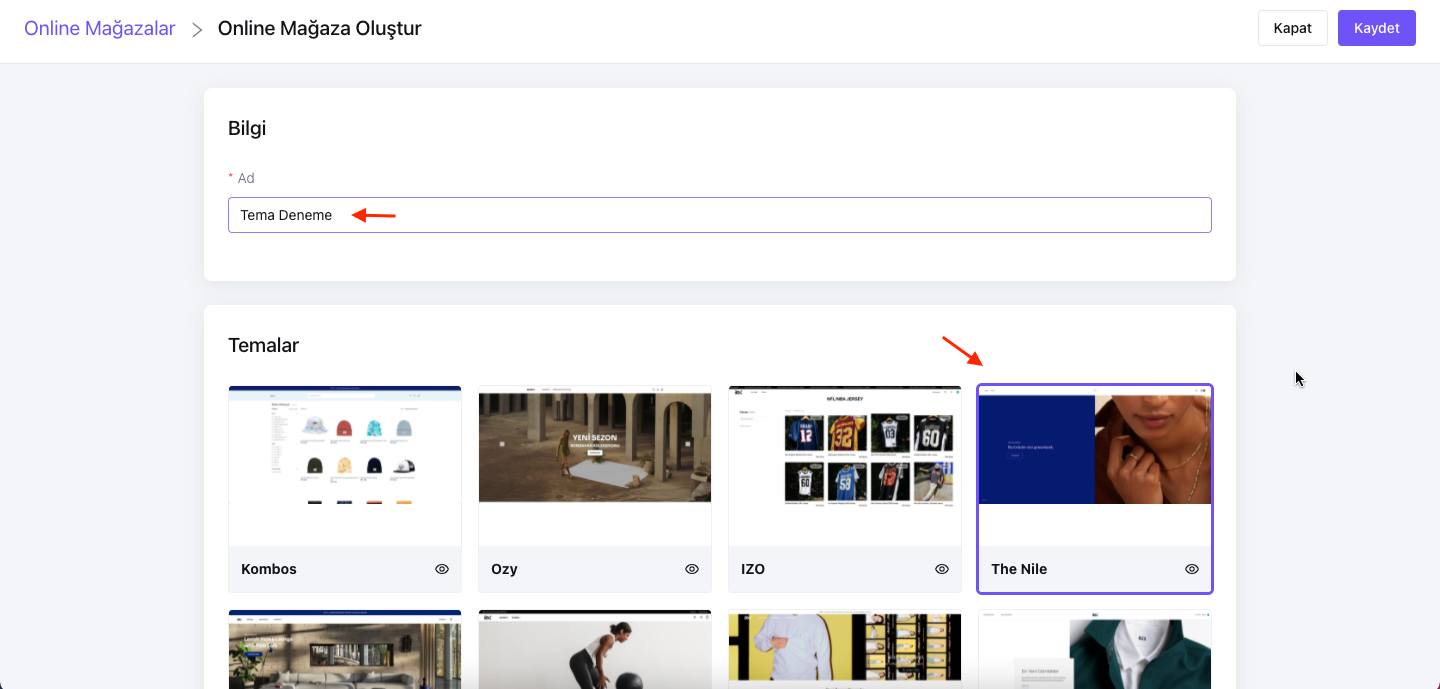Choose the yellow background theme thumbnail

845,649
